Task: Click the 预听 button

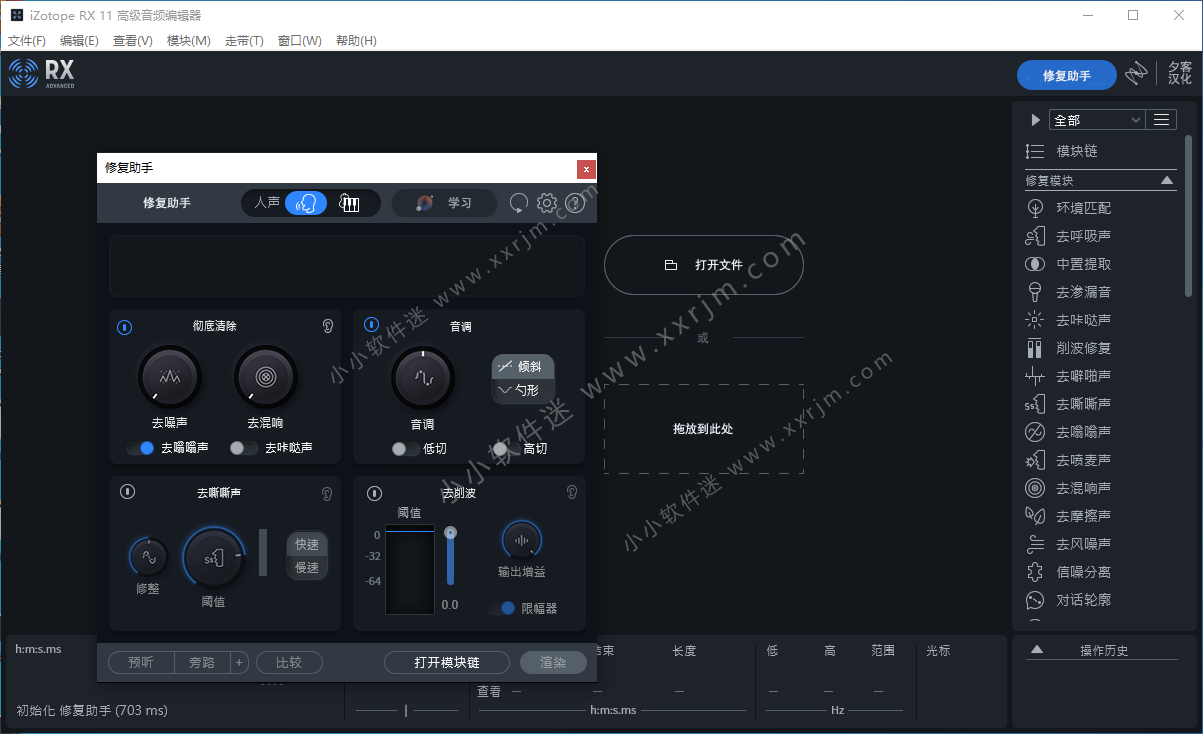Action: [x=141, y=662]
